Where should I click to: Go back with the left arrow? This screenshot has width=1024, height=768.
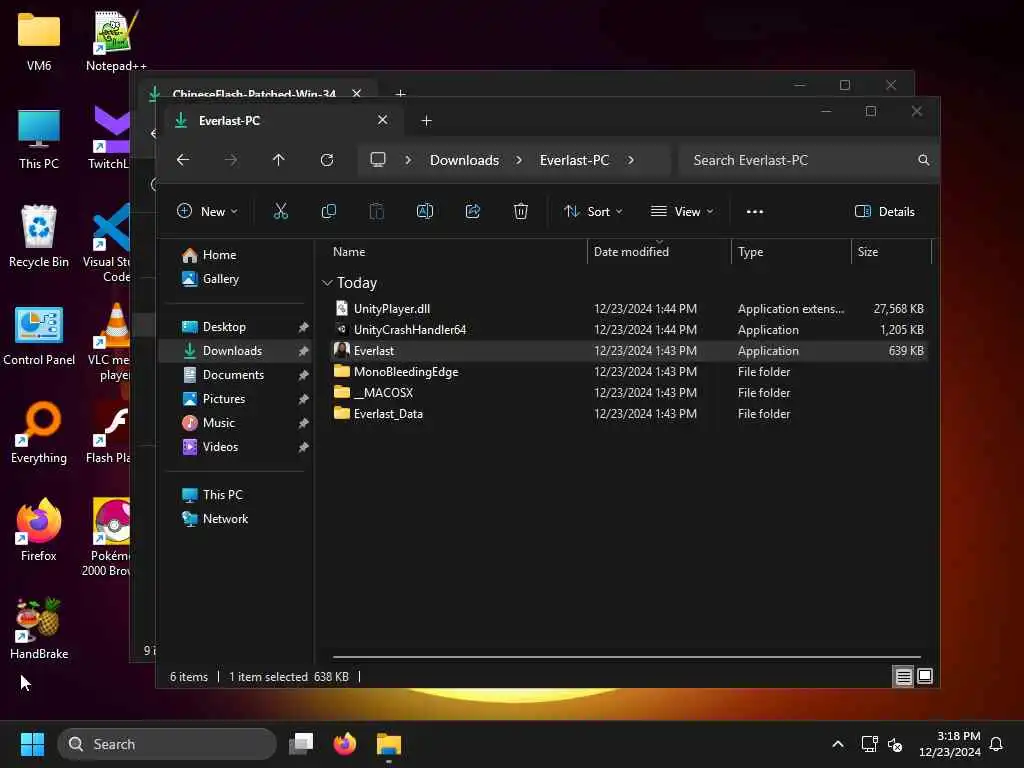(x=183, y=160)
